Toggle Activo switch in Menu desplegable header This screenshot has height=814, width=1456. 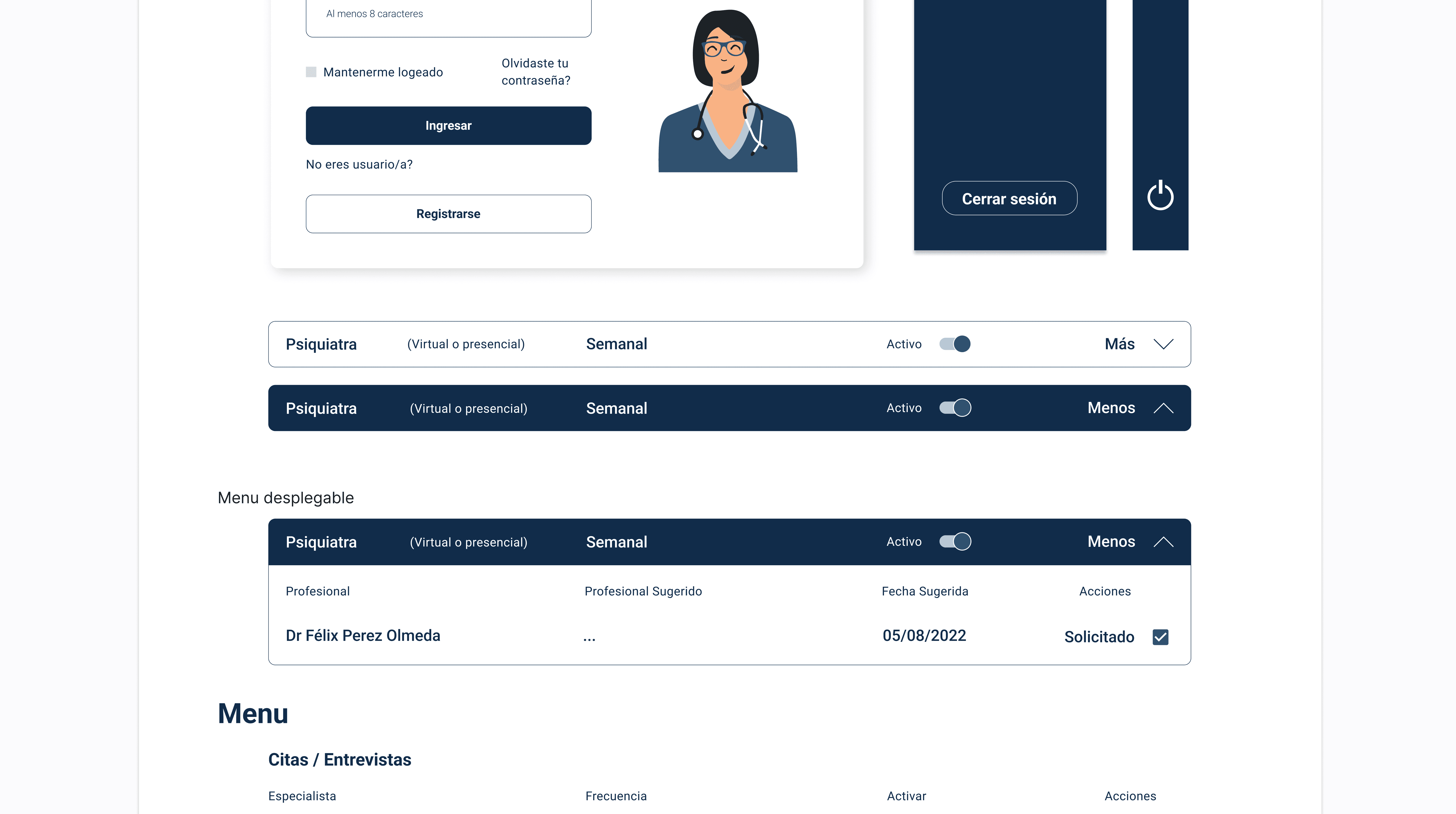955,541
